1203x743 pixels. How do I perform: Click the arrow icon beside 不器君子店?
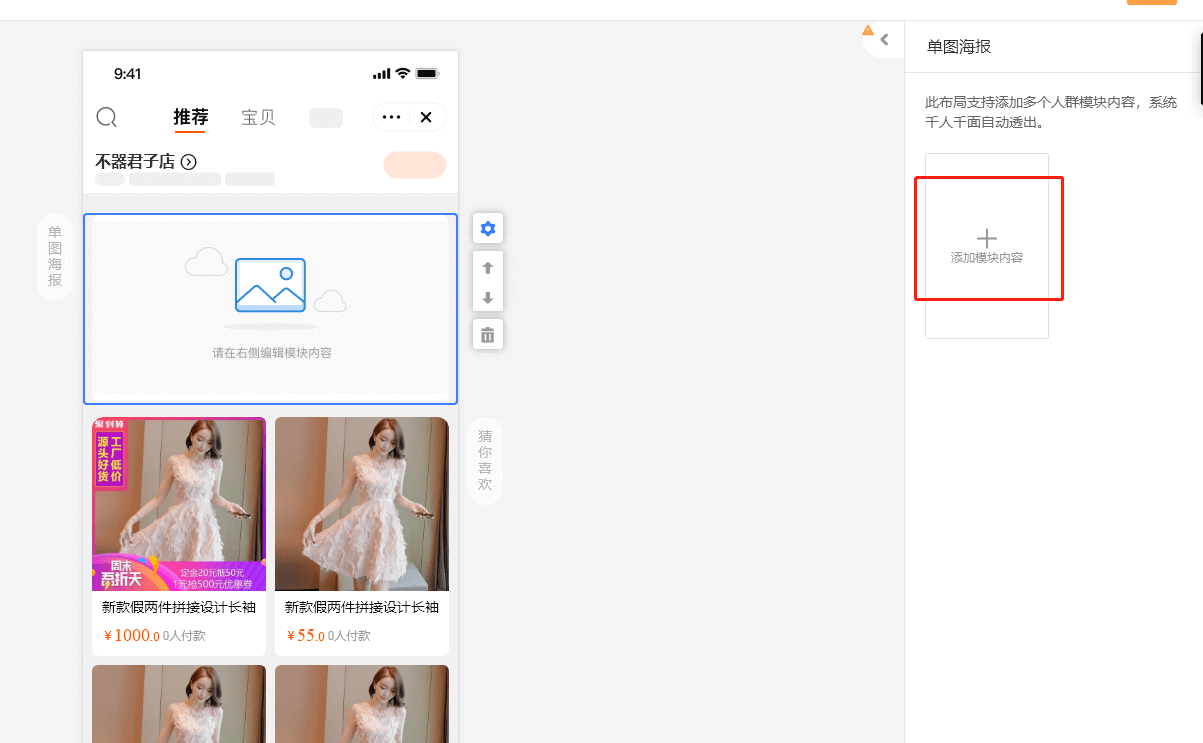188,161
